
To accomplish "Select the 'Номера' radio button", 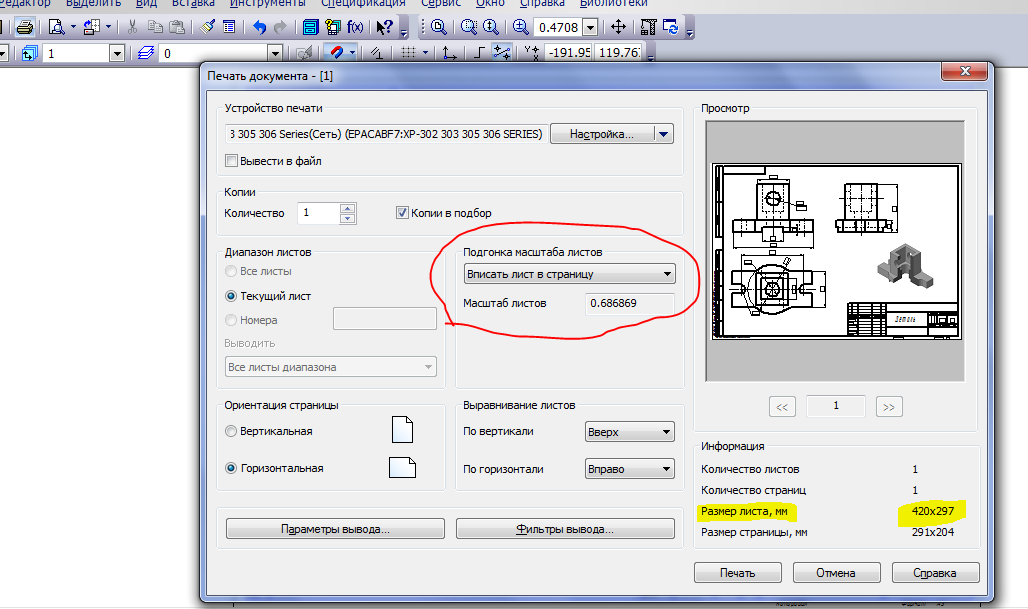I will [231, 320].
